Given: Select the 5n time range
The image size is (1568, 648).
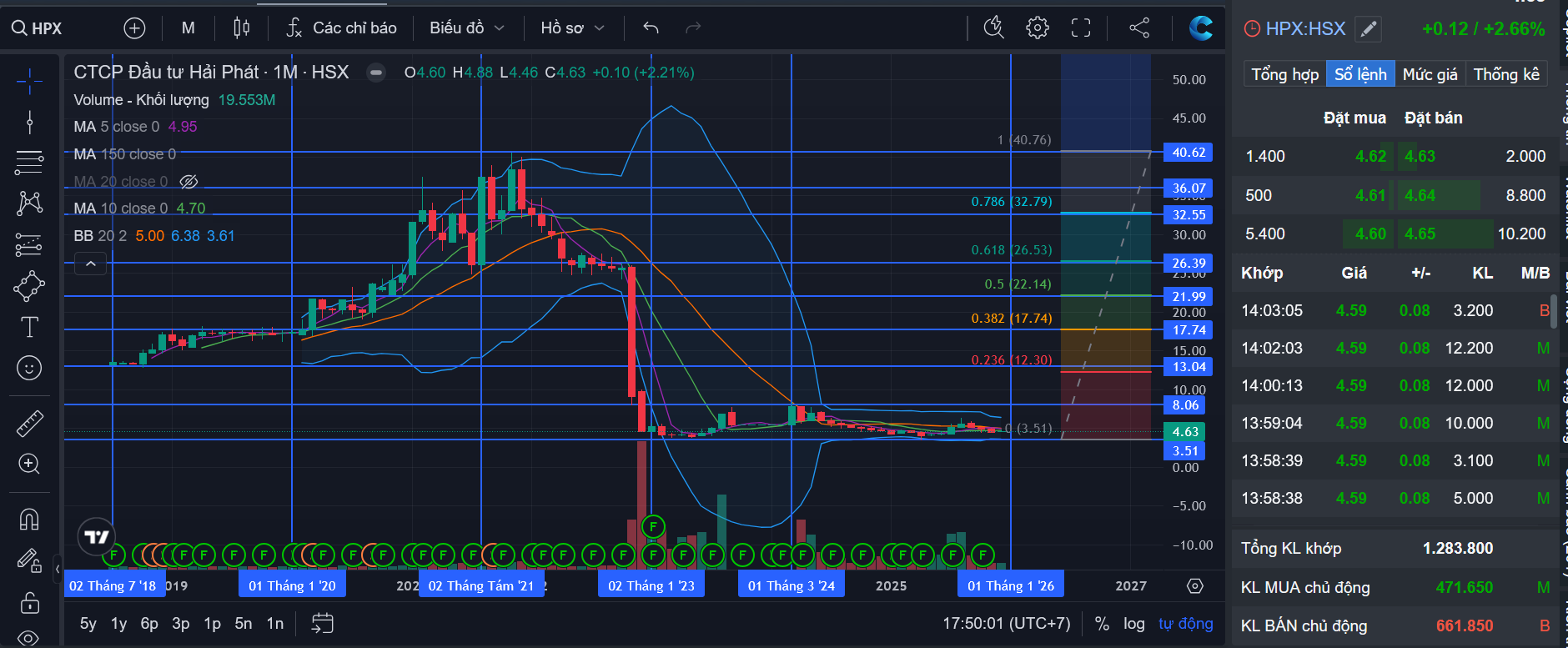Looking at the screenshot, I should pyautogui.click(x=244, y=624).
